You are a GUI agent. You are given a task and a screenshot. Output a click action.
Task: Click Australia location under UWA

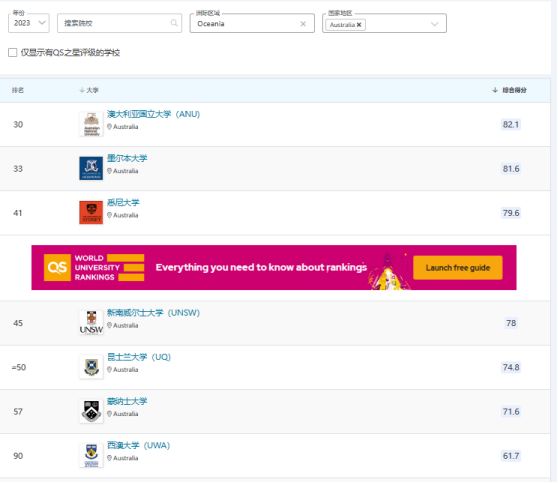coord(123,458)
